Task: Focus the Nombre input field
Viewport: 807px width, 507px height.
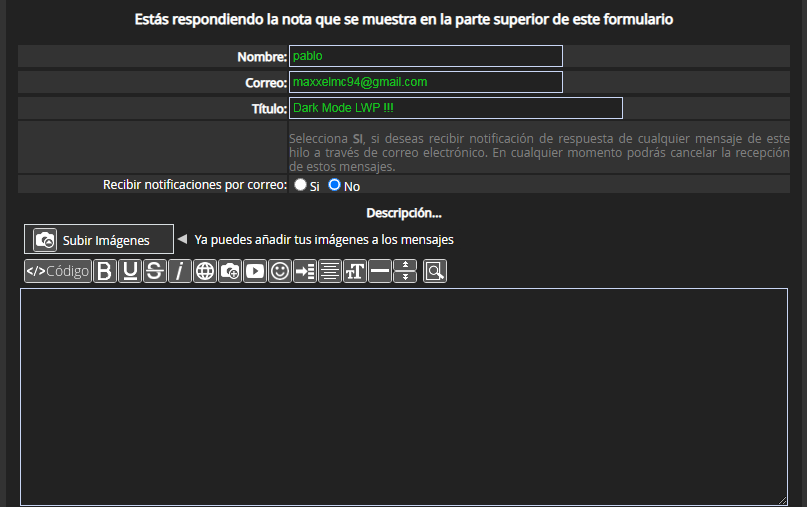Action: pyautogui.click(x=426, y=56)
